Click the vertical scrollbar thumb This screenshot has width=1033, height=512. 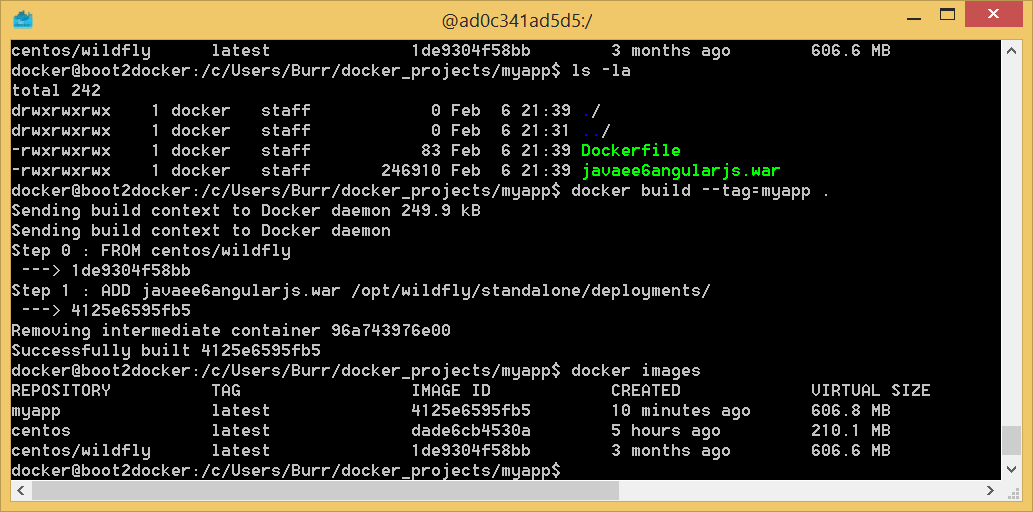click(1011, 440)
